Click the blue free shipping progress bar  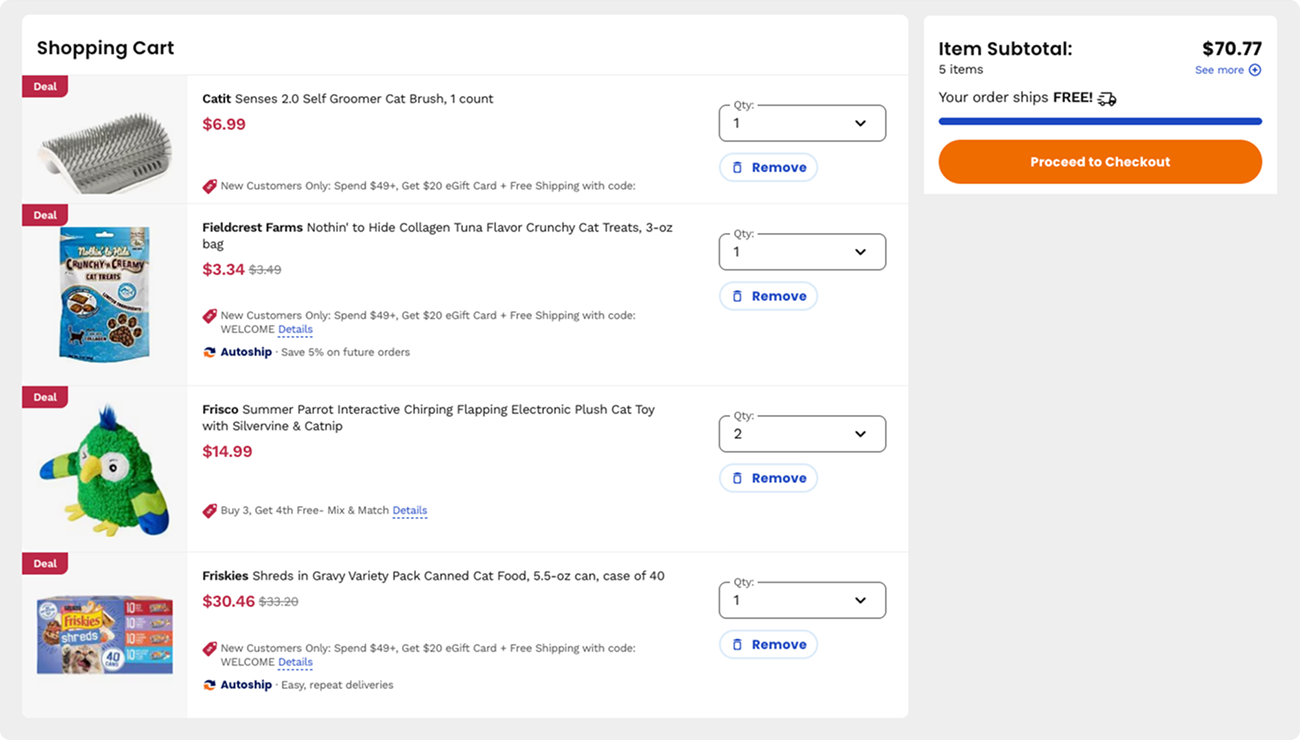[1100, 121]
